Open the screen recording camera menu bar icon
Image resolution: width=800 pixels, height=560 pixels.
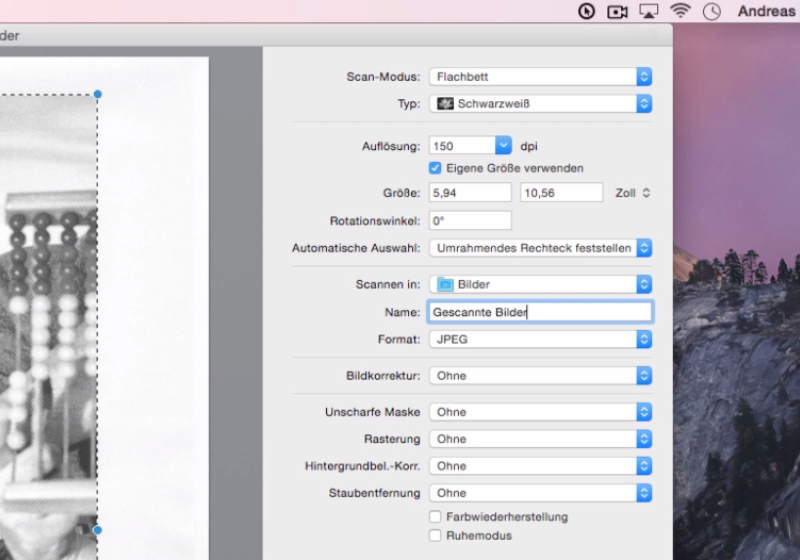[617, 11]
